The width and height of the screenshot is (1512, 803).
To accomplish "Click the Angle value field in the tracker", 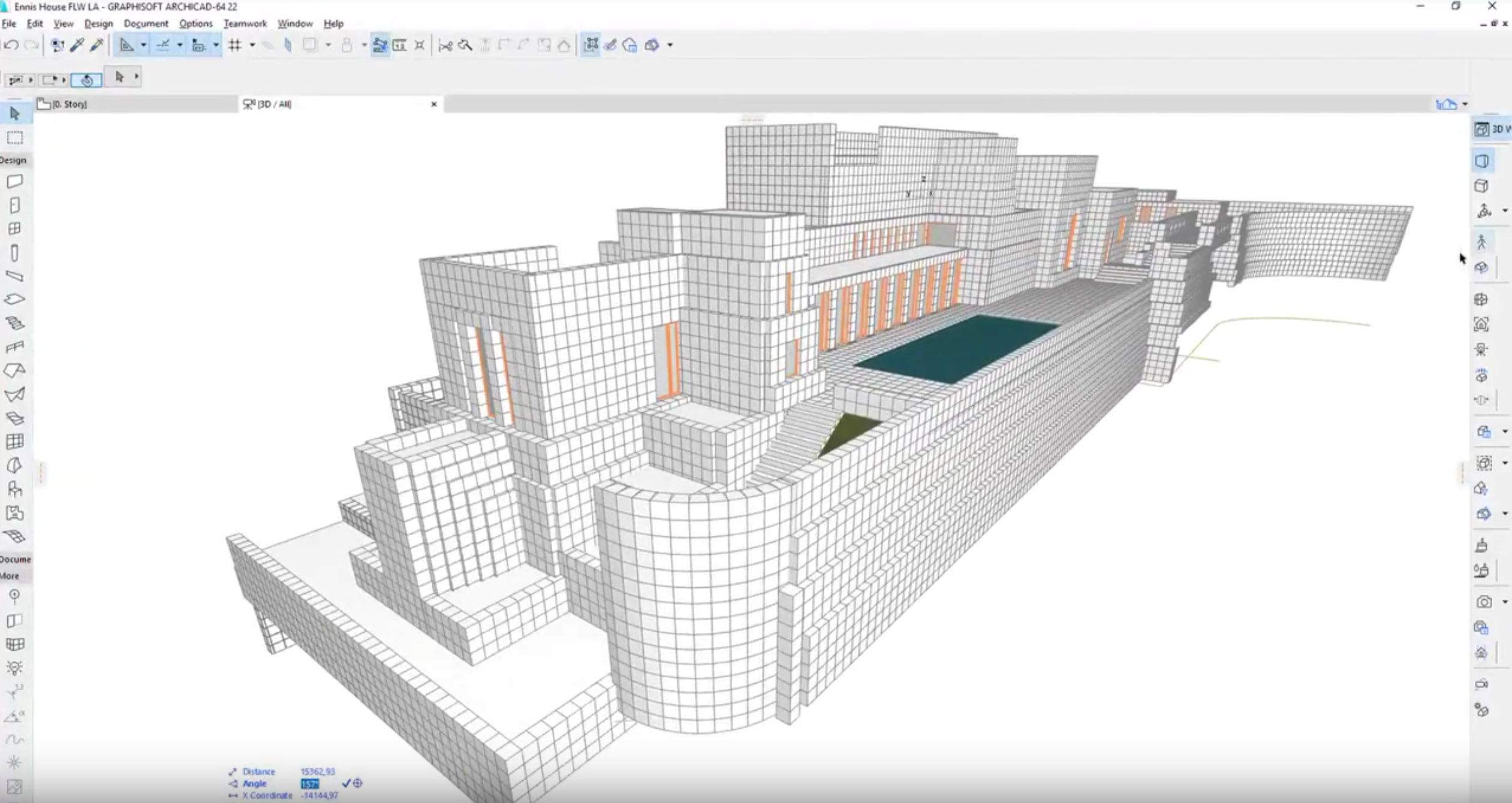I will point(310,784).
